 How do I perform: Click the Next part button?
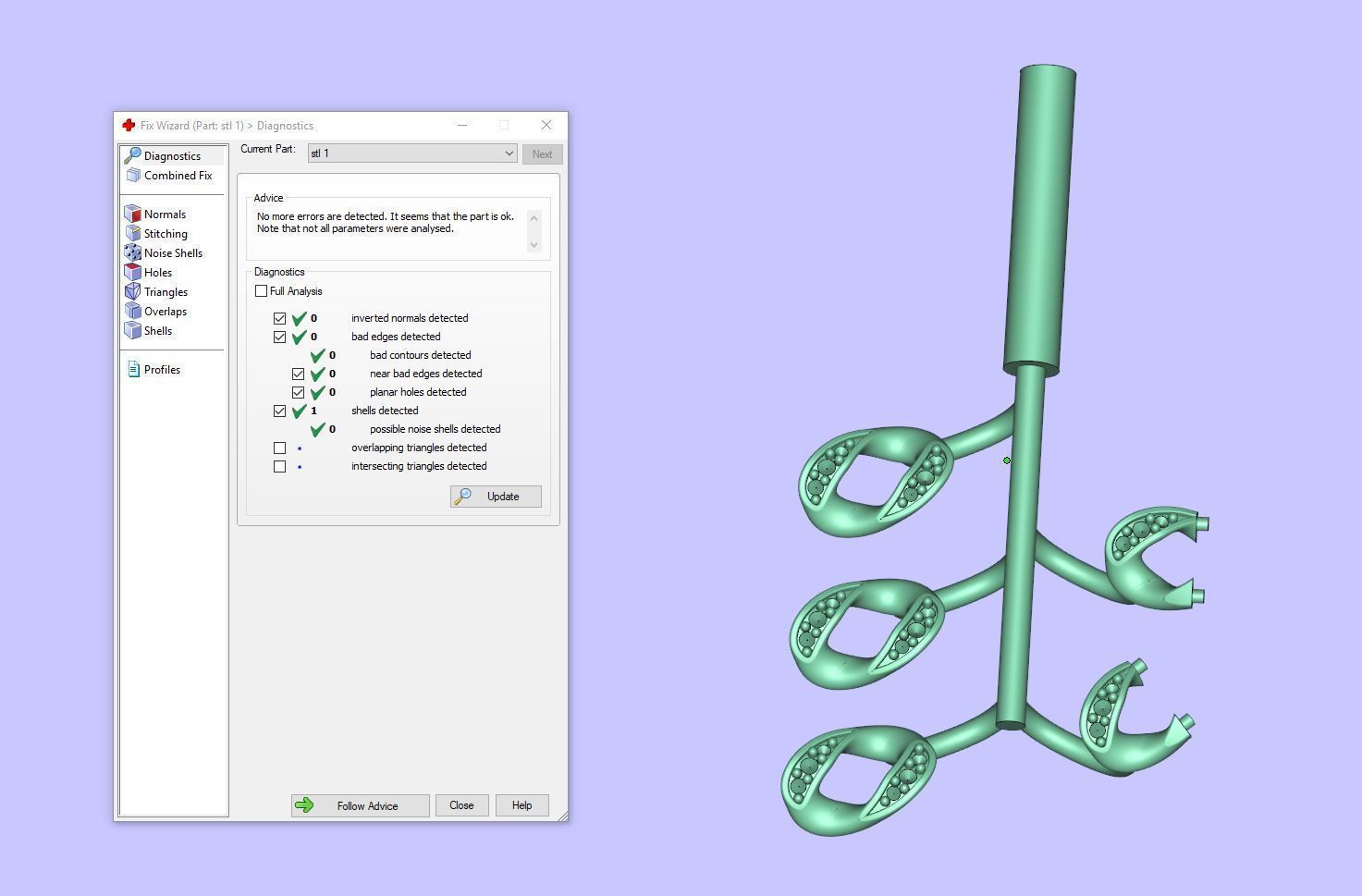coord(542,154)
